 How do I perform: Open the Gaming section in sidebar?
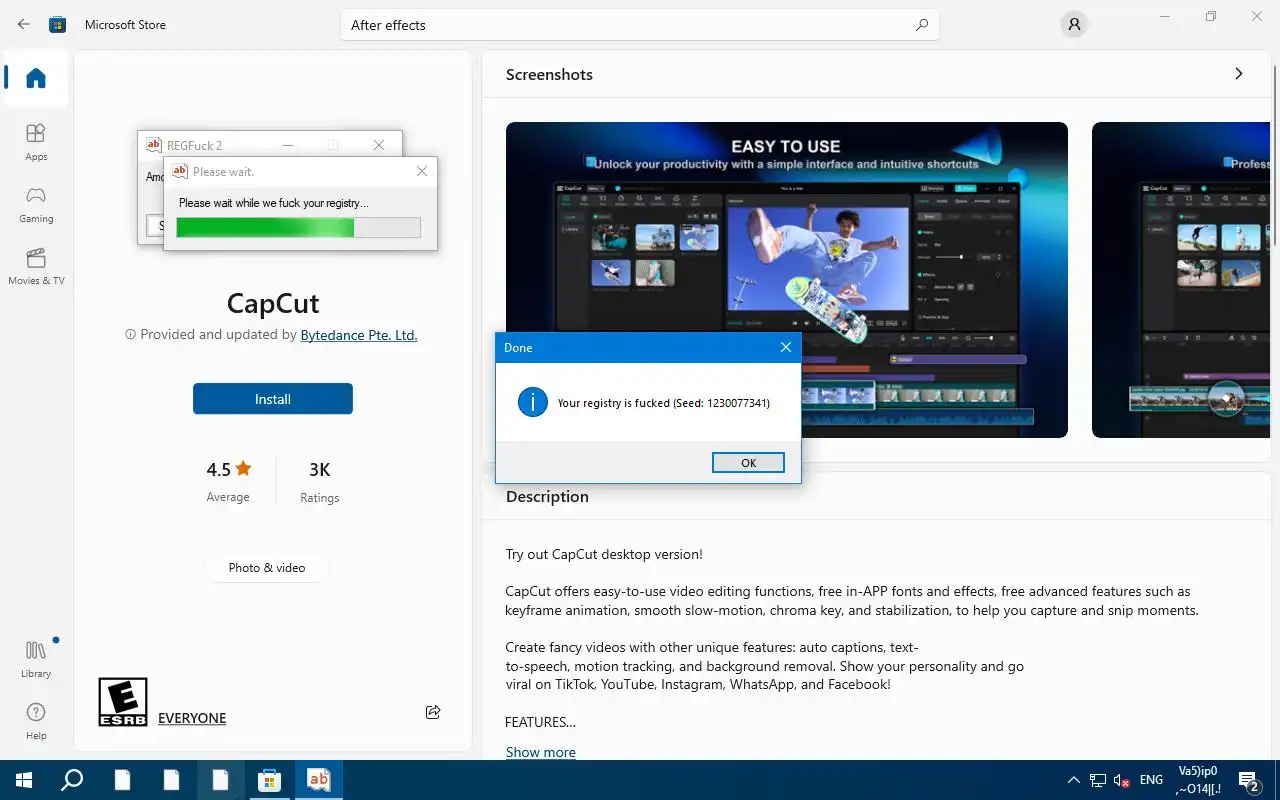click(x=36, y=204)
